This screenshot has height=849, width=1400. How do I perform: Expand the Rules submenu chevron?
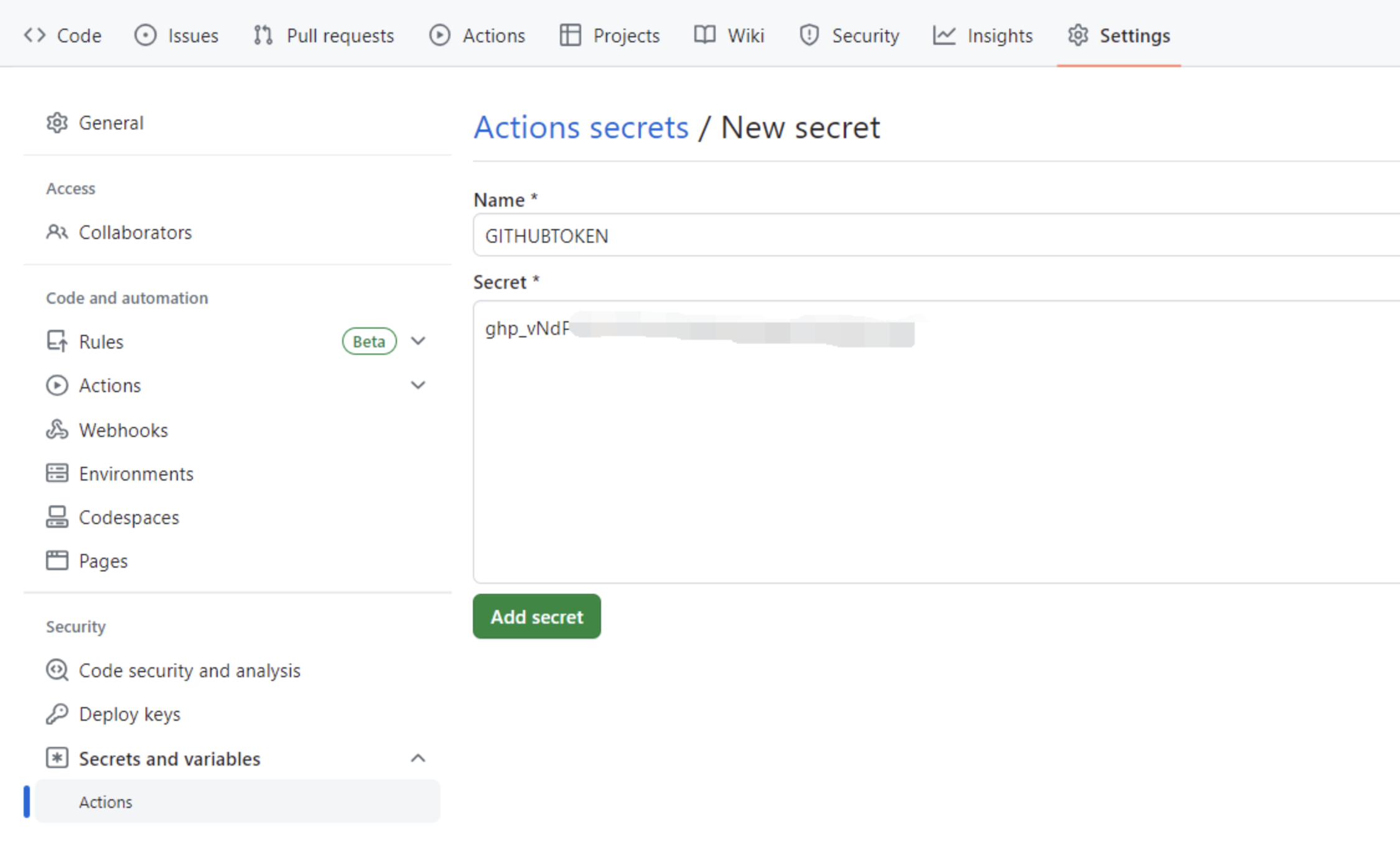(418, 341)
